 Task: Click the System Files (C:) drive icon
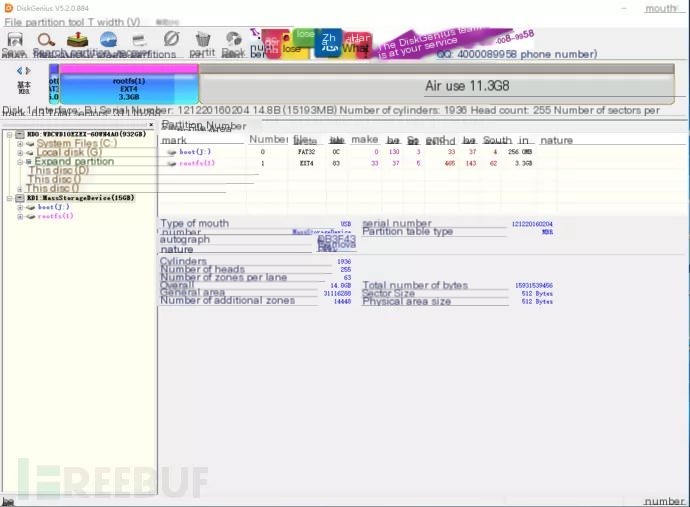(30, 144)
